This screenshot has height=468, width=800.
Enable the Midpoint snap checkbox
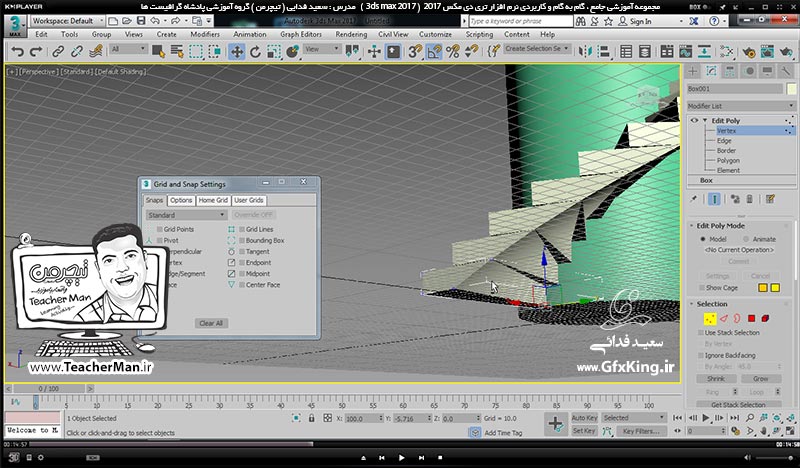(242, 274)
